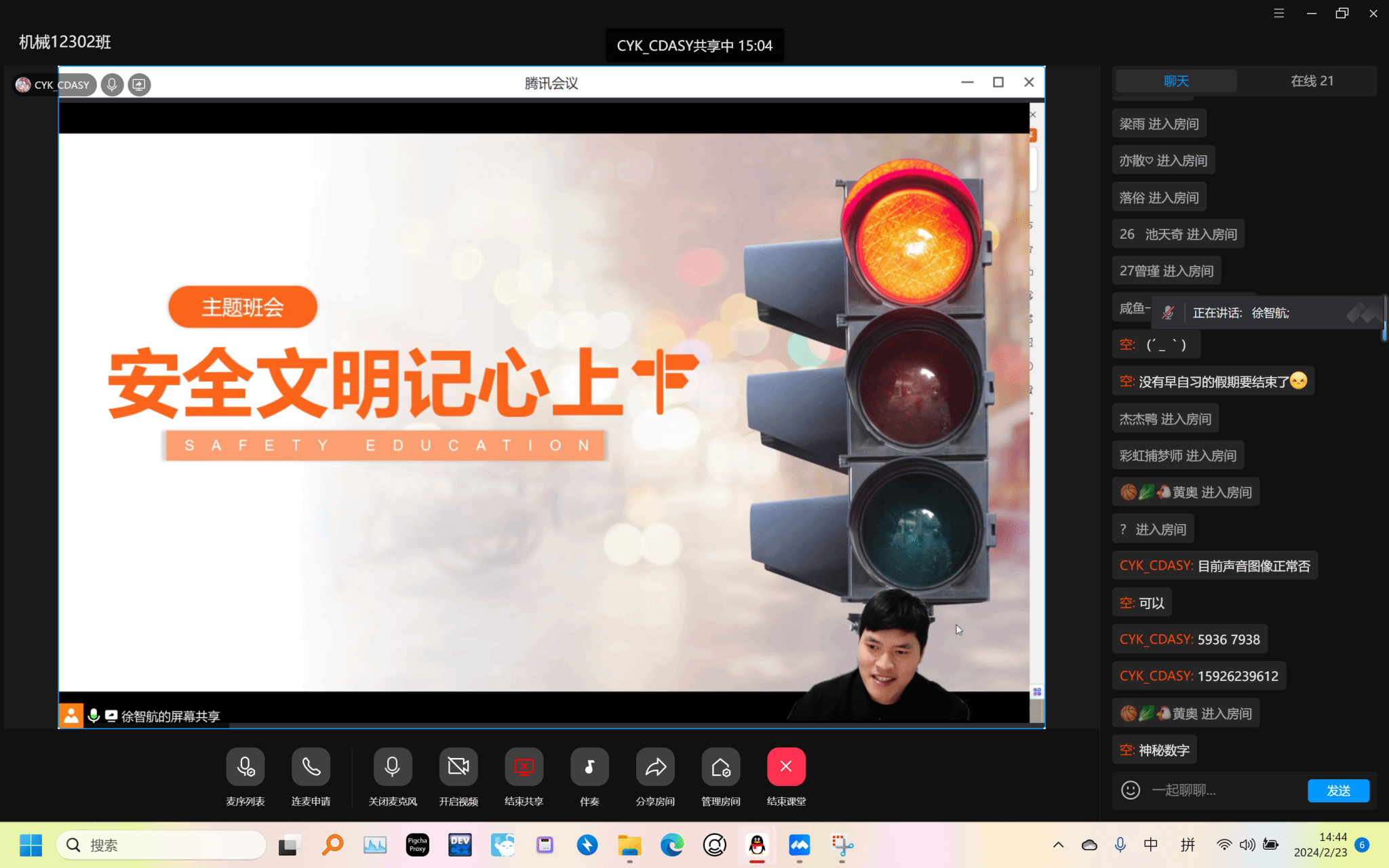
Task: Click the screen share icon beside CYK_CDASY
Action: [139, 85]
